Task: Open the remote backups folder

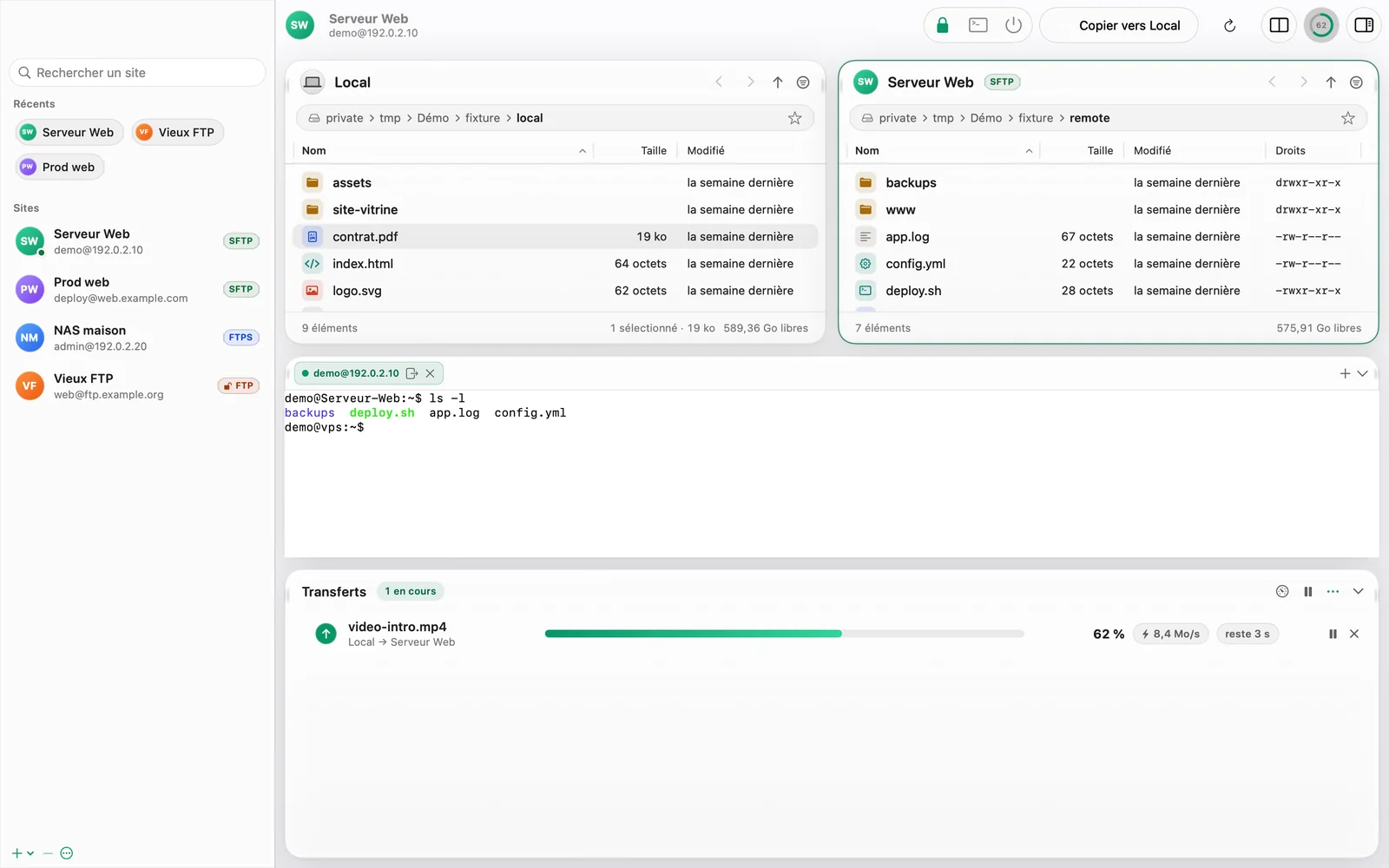Action: (x=1109, y=182)
